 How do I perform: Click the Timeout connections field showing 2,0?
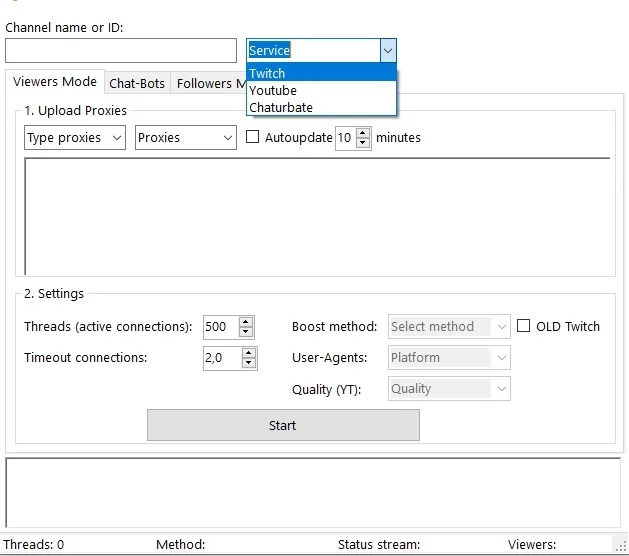point(223,358)
